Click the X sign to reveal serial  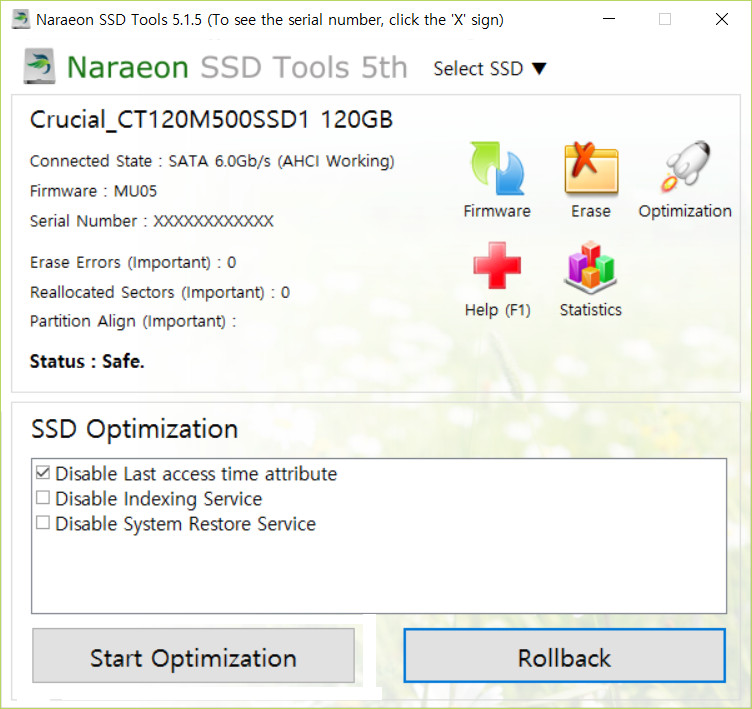tap(722, 19)
